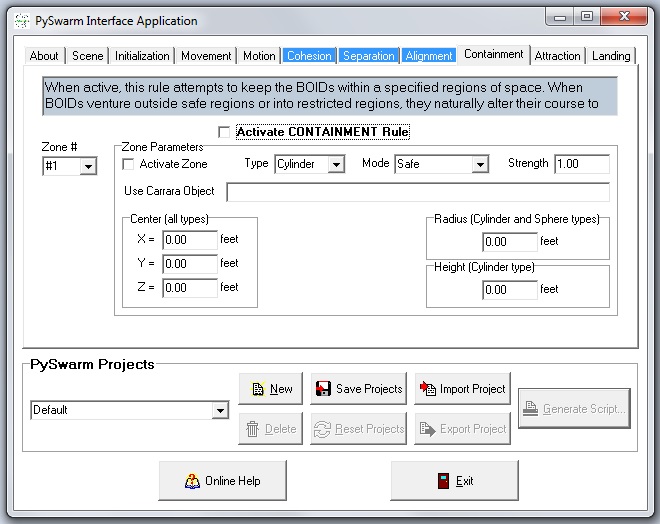
Task: Tick the Activate Zone checkbox
Action: (x=128, y=164)
